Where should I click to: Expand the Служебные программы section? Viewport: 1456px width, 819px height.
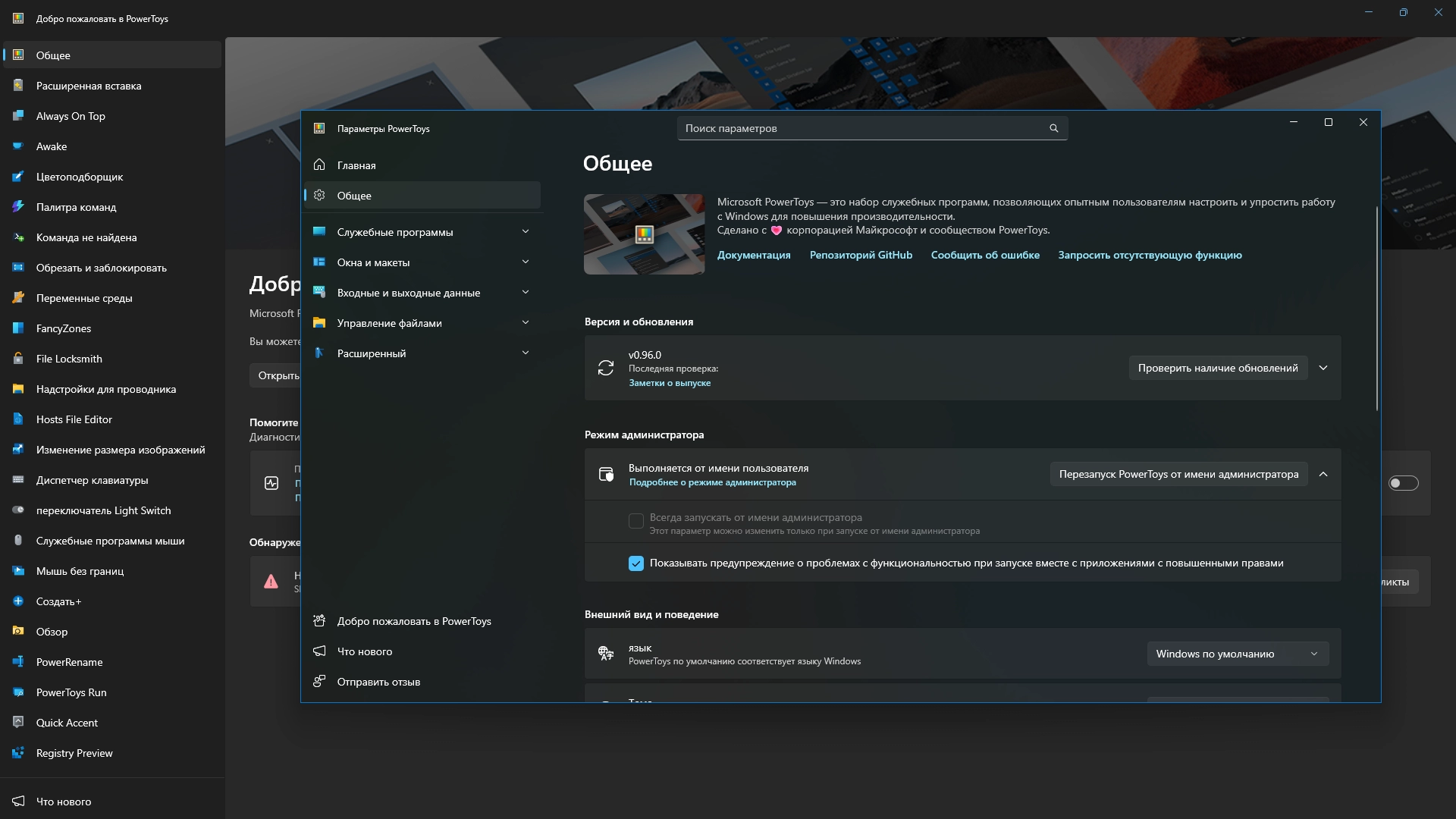point(525,232)
